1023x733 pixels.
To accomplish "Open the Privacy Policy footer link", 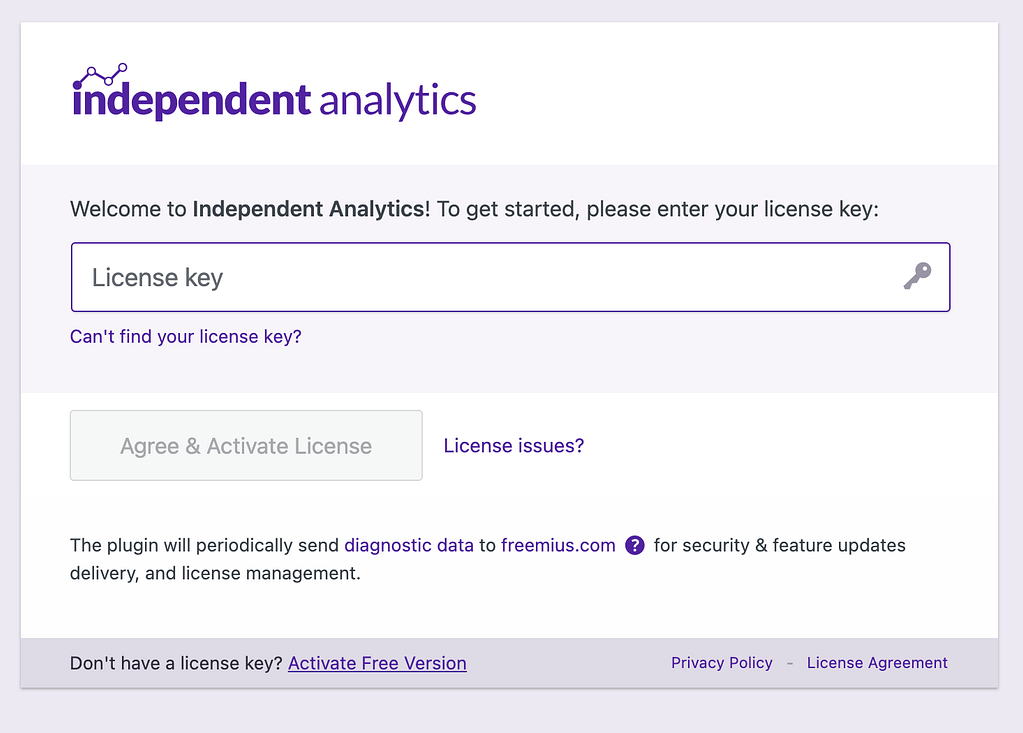I will tap(721, 663).
